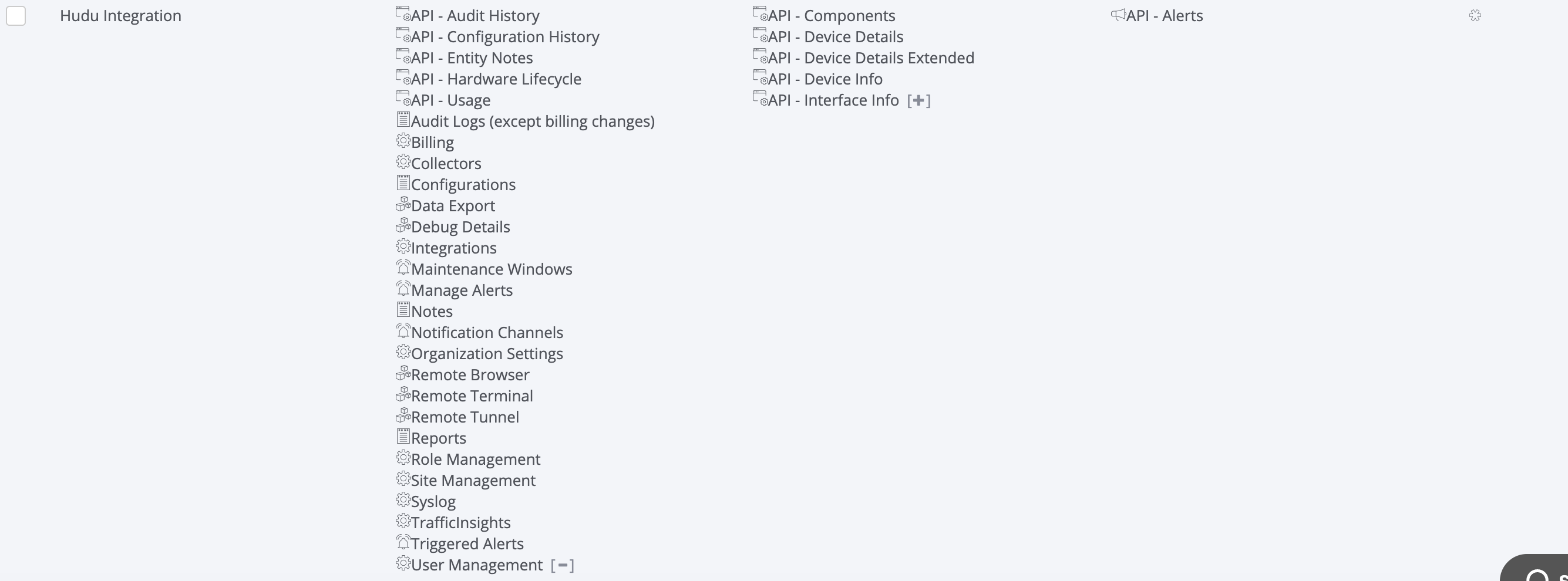The image size is (1568, 581).
Task: Click the gear icon beside Billing
Action: pyautogui.click(x=403, y=140)
